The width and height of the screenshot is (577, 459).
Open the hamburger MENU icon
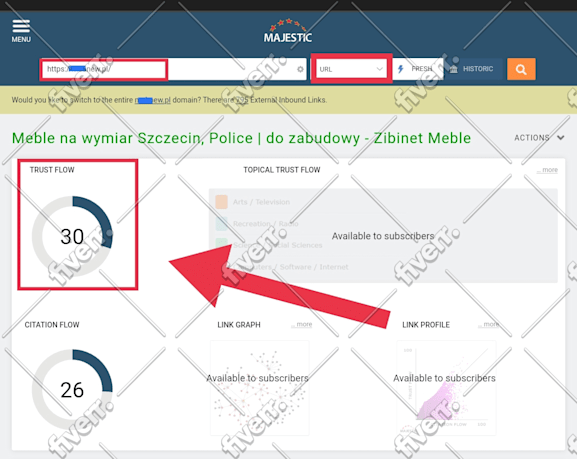(21, 31)
